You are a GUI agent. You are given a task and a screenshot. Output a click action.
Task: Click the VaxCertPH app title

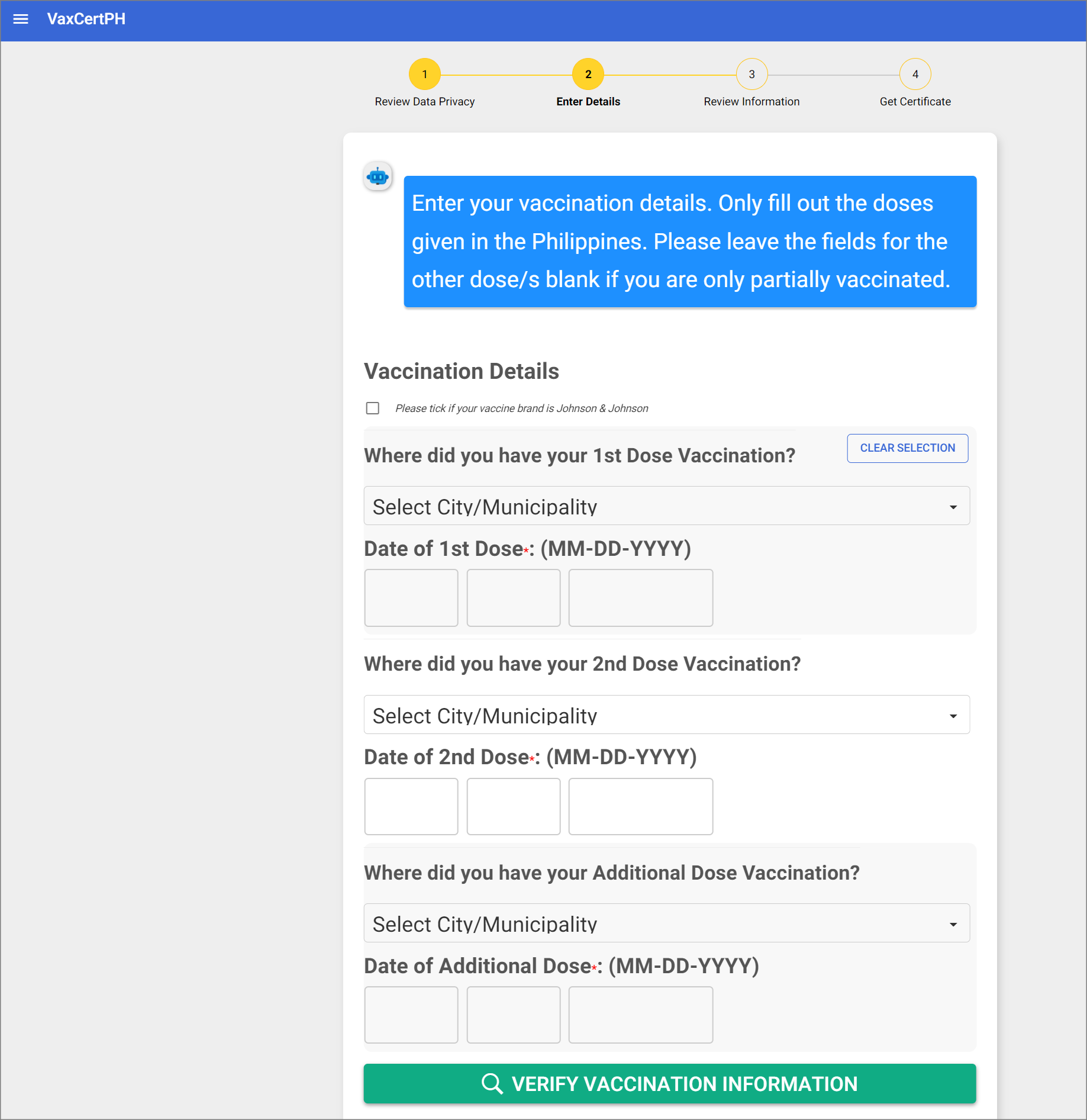[x=86, y=19]
